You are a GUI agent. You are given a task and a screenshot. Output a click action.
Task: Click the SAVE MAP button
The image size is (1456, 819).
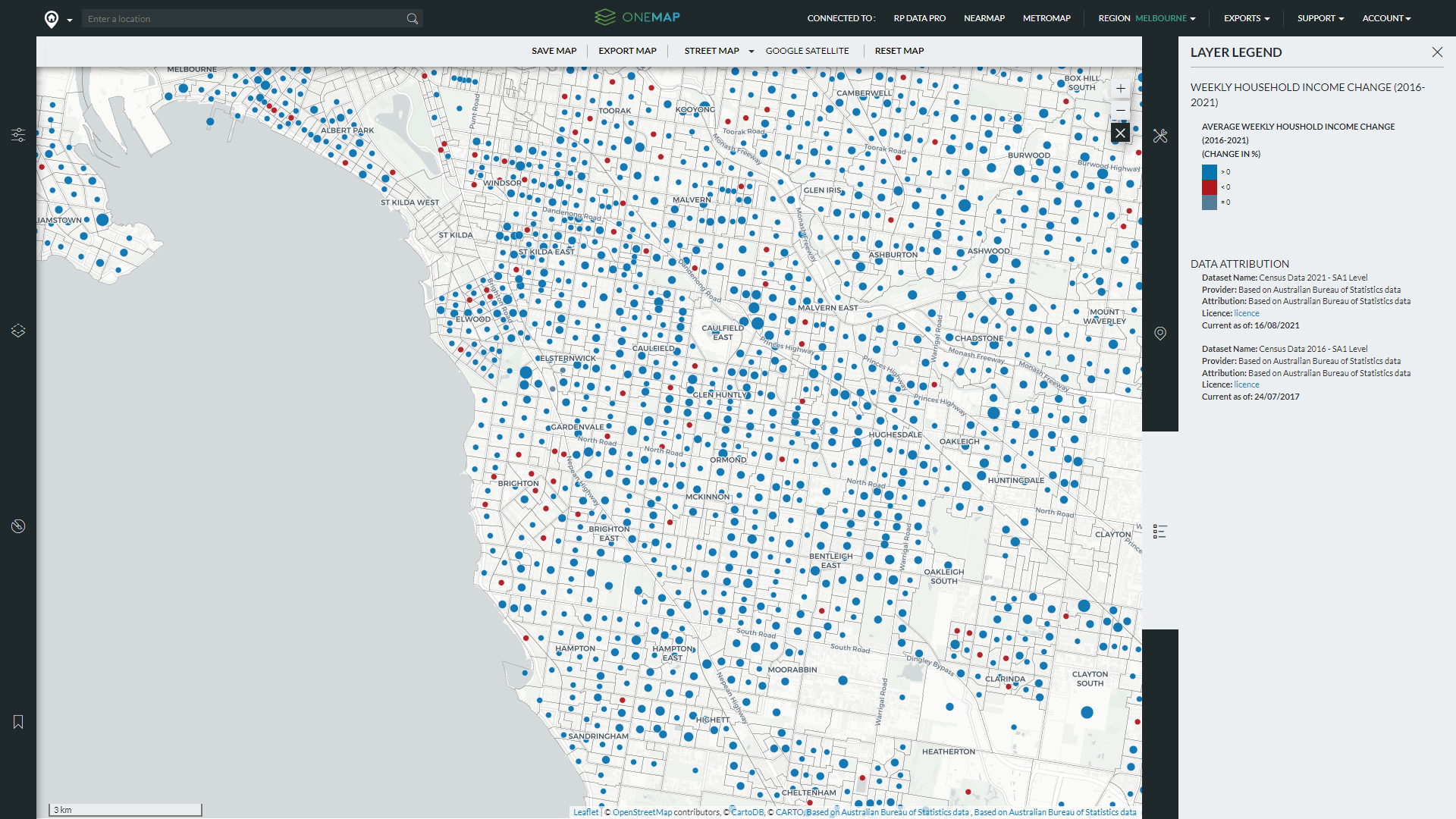pyautogui.click(x=554, y=51)
